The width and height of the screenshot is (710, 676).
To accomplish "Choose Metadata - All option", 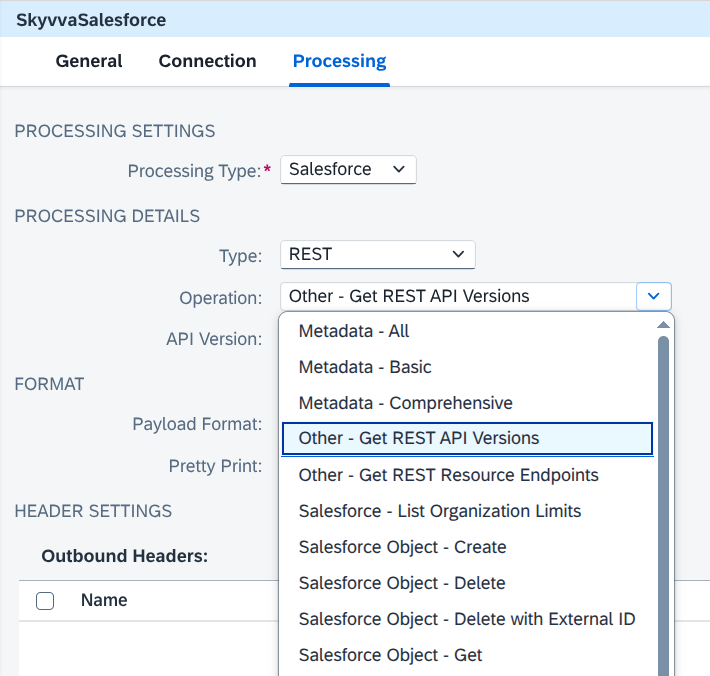I will [x=467, y=331].
